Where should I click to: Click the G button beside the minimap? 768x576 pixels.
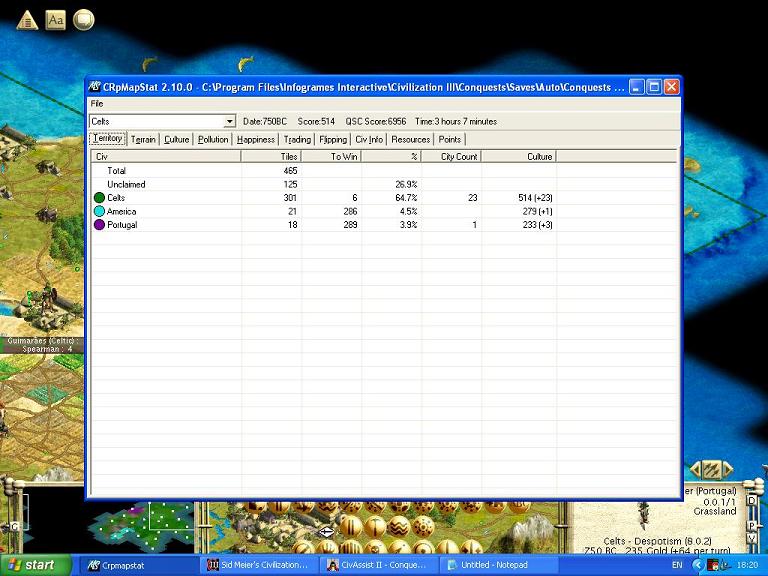click(x=15, y=527)
